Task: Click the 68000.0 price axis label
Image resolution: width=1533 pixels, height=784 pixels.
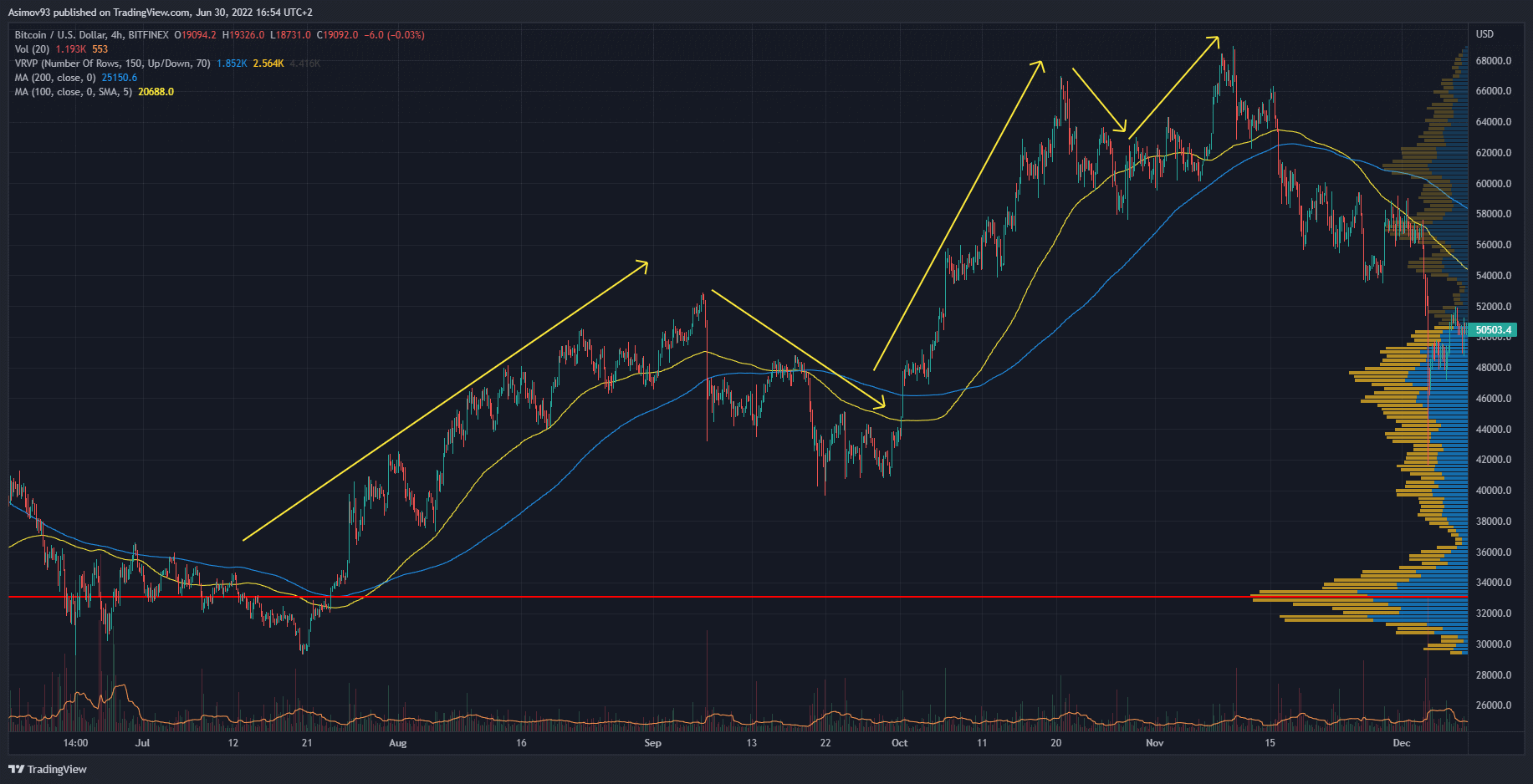Action: pos(1493,61)
